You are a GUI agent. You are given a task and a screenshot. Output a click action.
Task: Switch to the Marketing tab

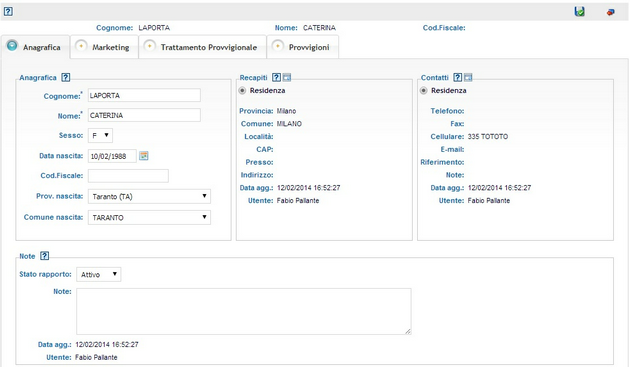(104, 47)
